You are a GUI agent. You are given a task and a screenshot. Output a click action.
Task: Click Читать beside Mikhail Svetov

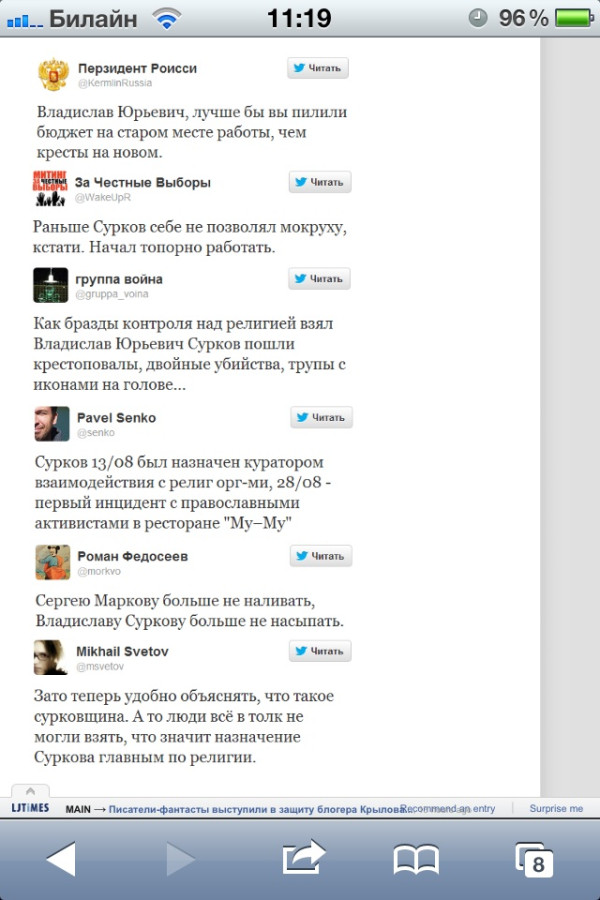[x=320, y=651]
